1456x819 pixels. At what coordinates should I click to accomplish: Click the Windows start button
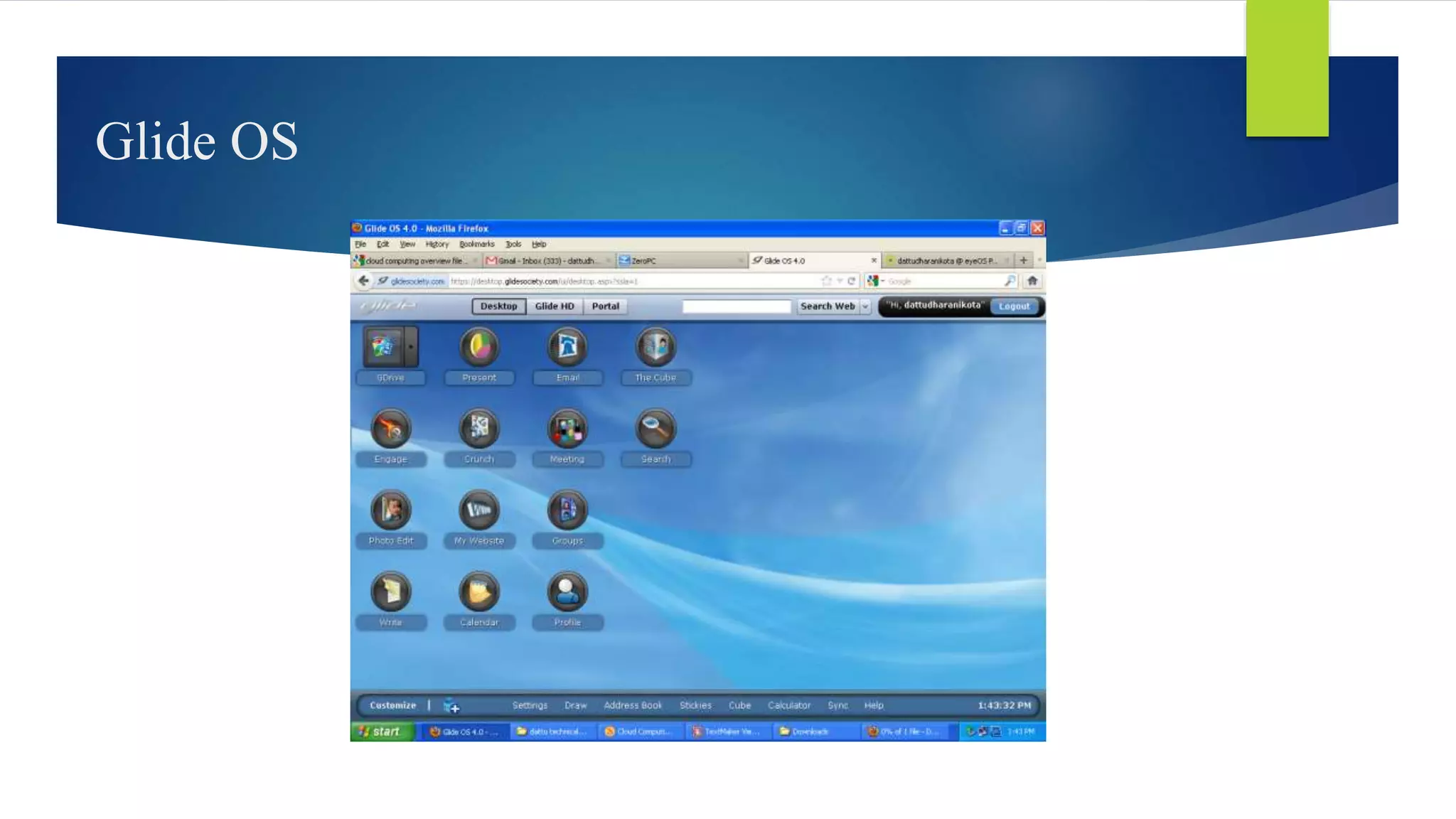click(x=382, y=732)
